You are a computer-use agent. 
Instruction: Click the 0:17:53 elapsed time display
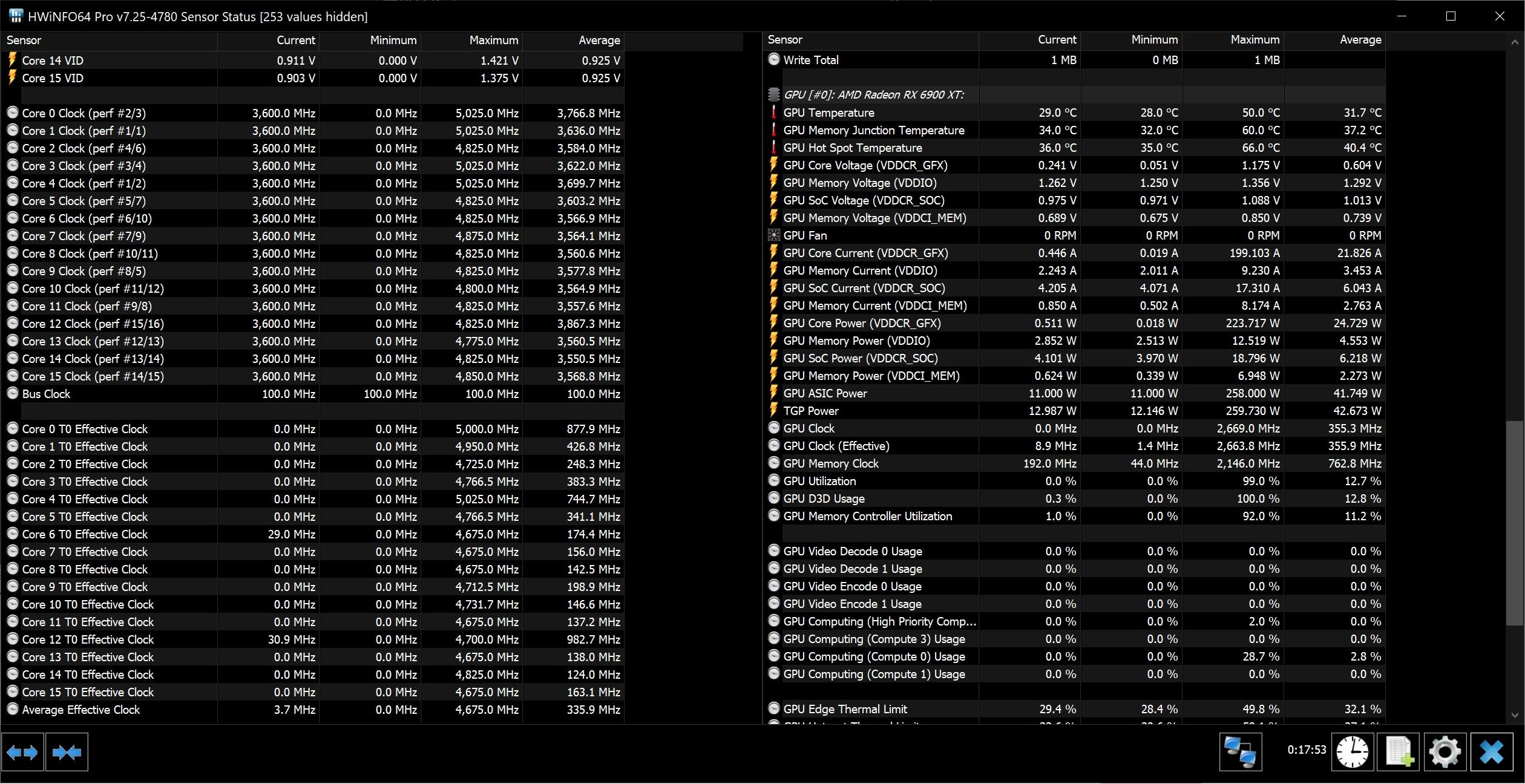(x=1307, y=750)
